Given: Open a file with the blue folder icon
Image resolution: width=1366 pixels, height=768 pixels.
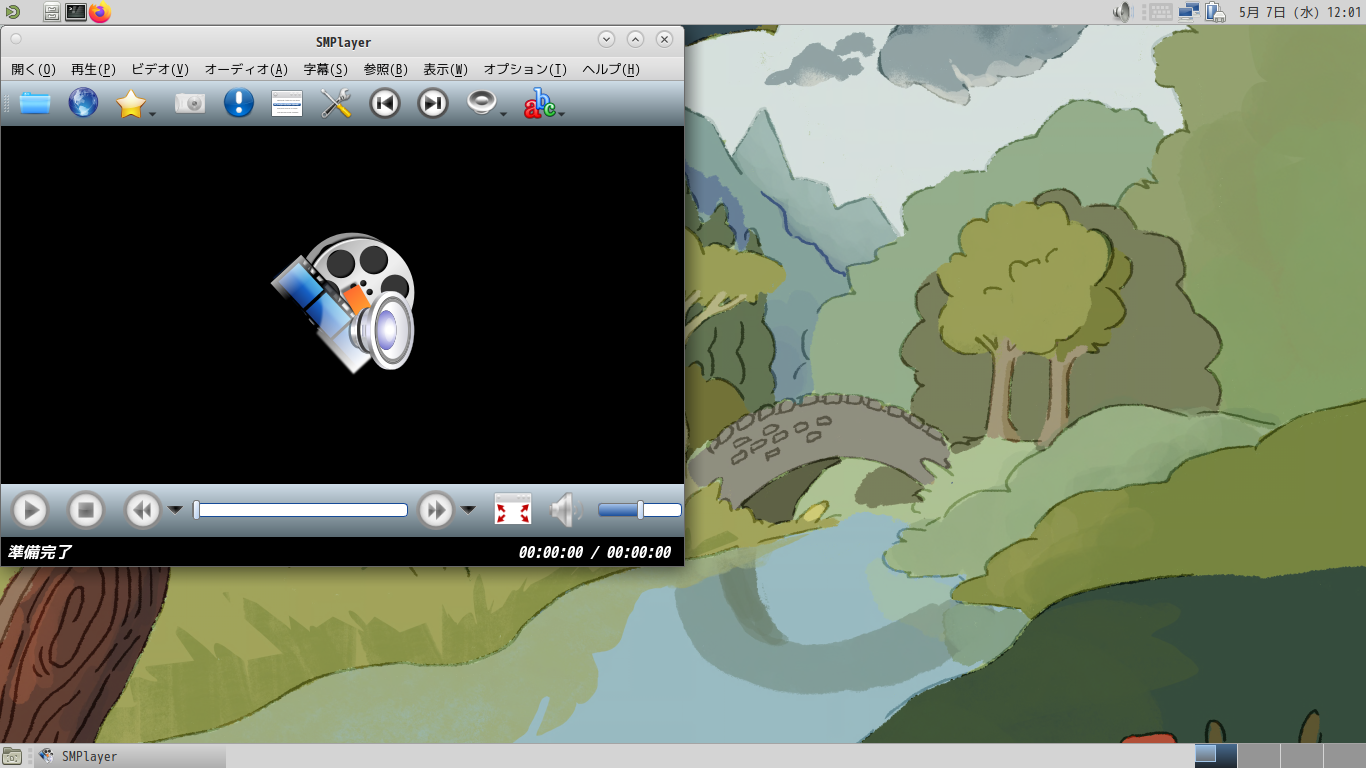Looking at the screenshot, I should (x=35, y=103).
